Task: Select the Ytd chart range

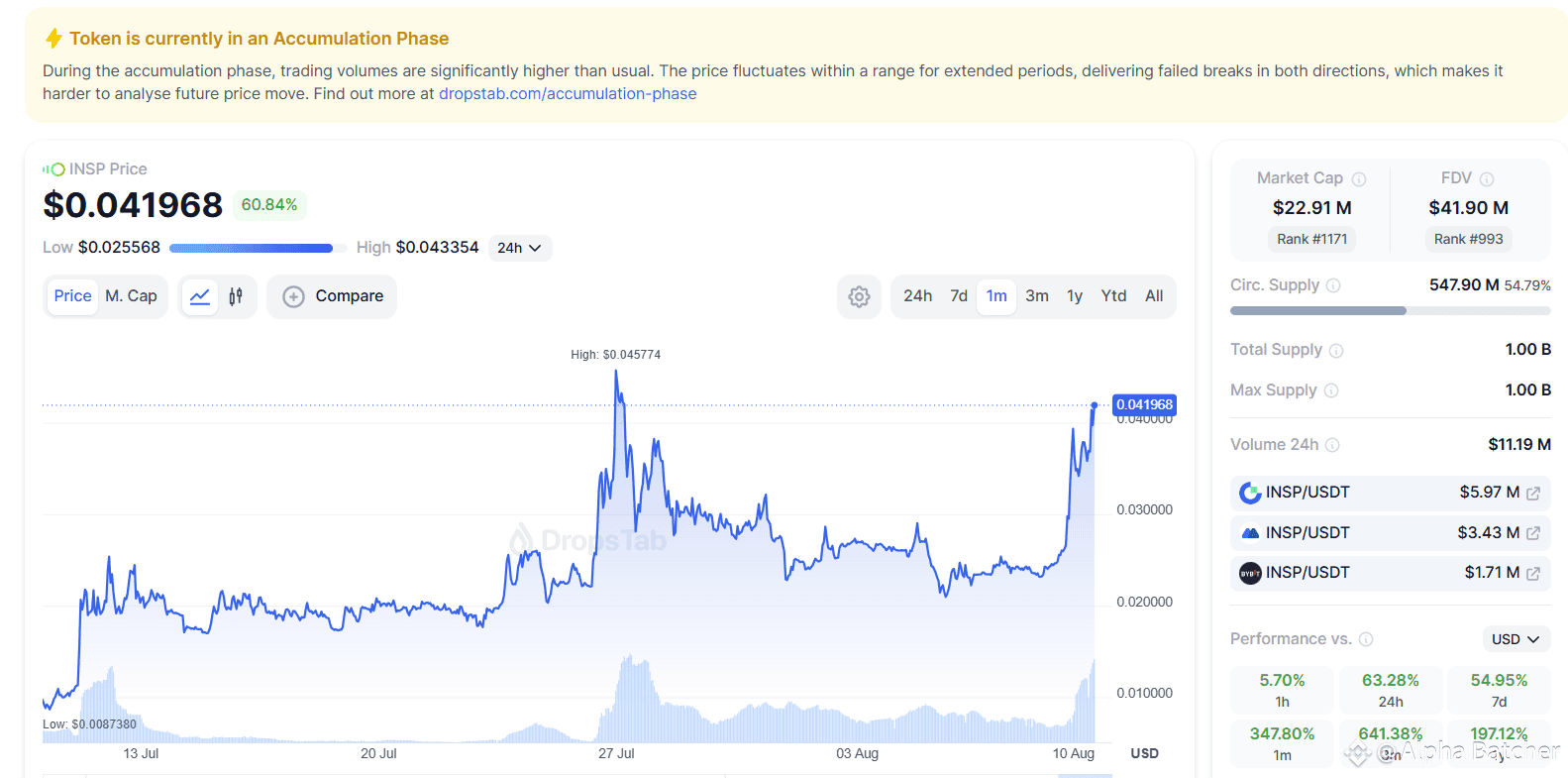Action: 1113,296
